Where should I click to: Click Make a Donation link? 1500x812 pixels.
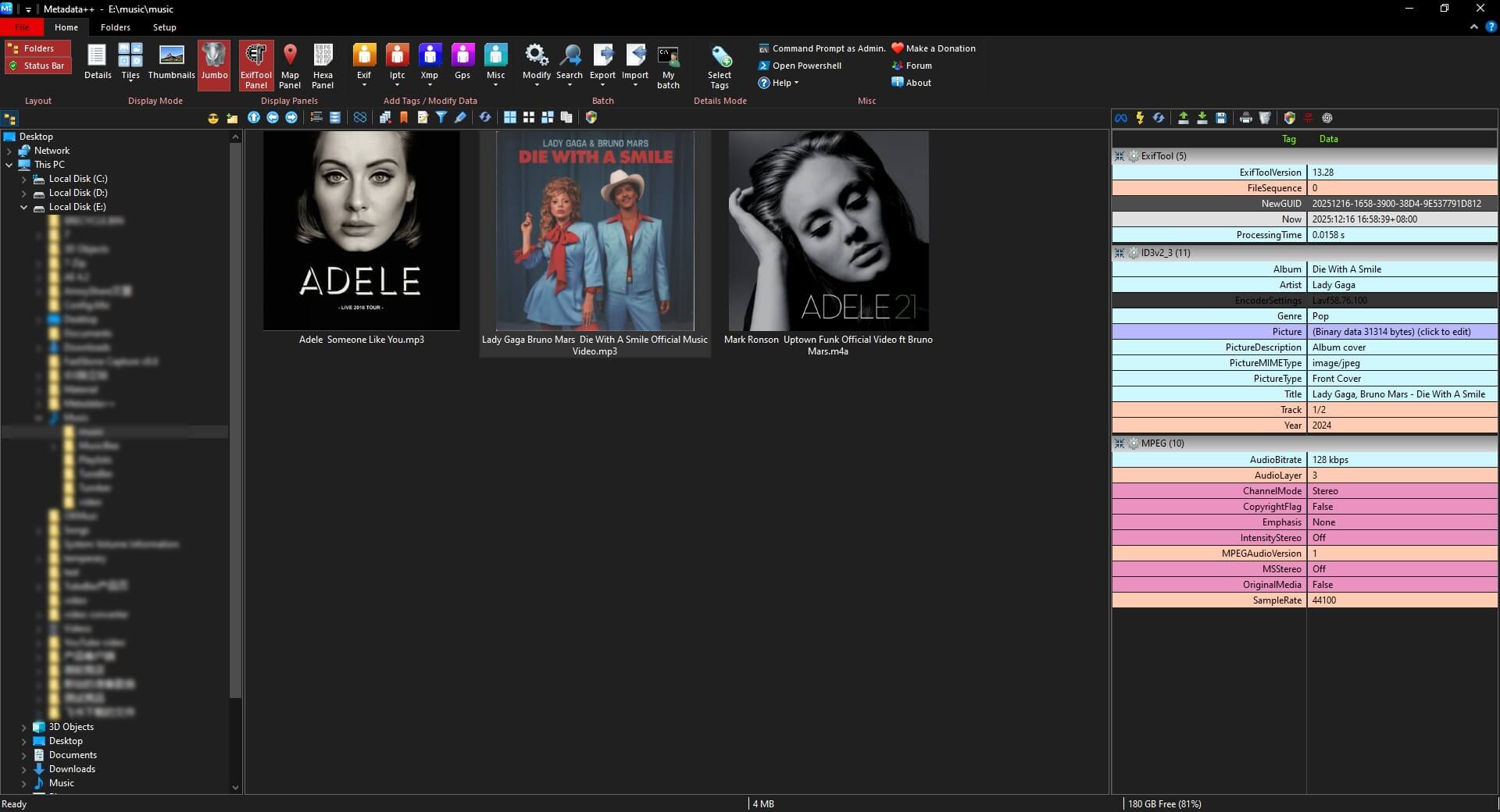point(934,48)
